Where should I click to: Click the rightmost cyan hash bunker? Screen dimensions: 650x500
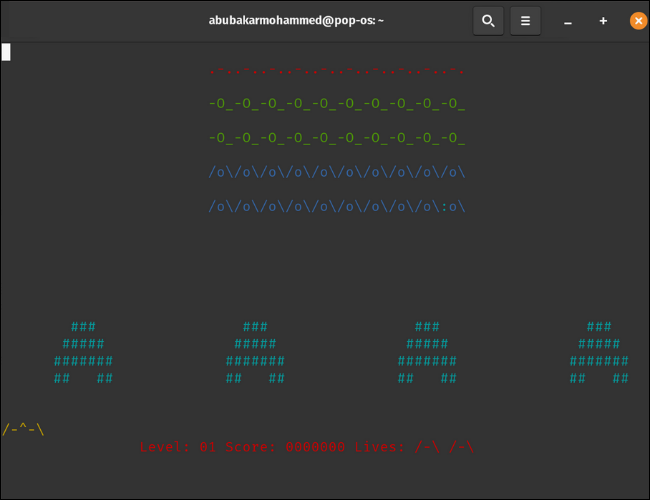599,353
